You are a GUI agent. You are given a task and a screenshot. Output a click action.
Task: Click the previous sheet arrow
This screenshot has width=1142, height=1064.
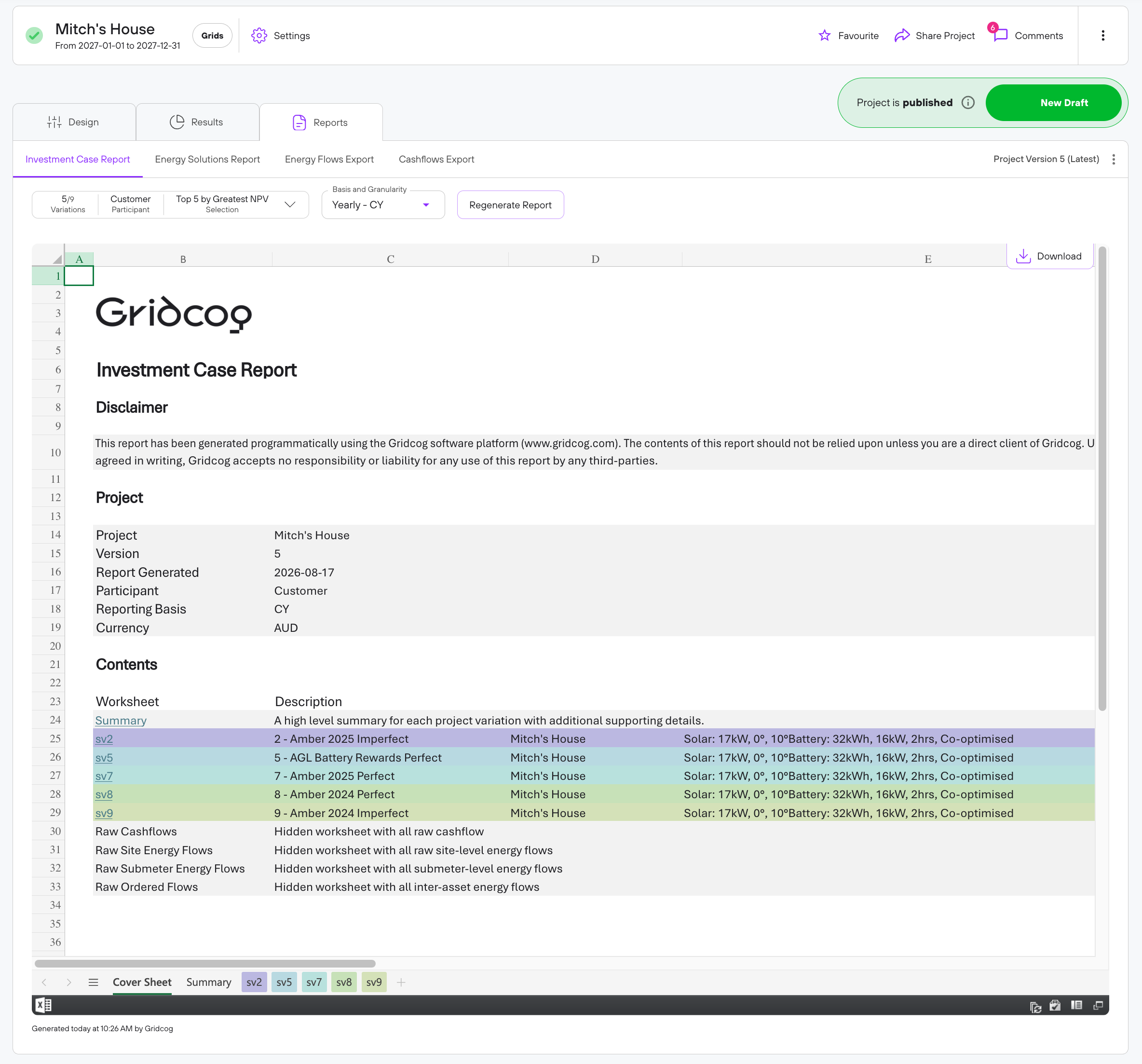click(x=44, y=982)
